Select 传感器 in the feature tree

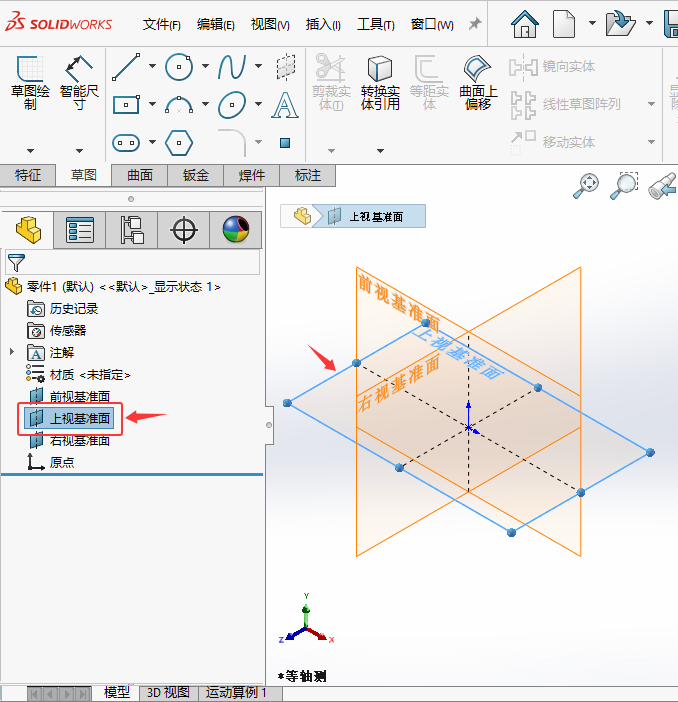point(56,330)
